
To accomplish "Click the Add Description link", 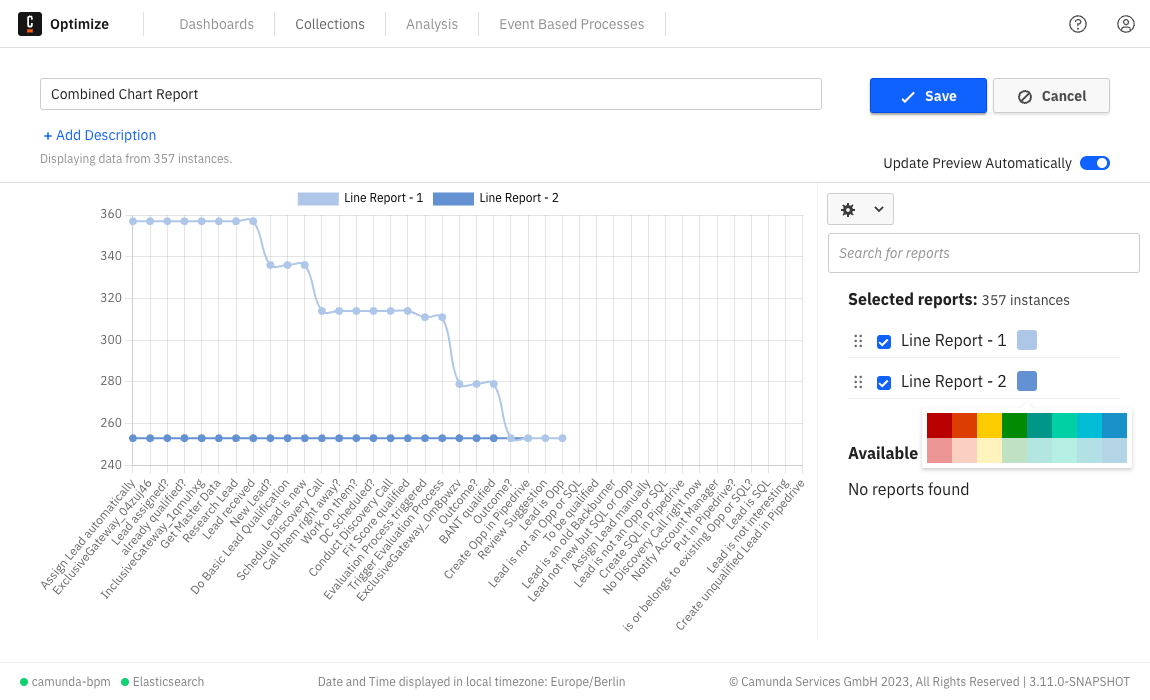I will [100, 135].
